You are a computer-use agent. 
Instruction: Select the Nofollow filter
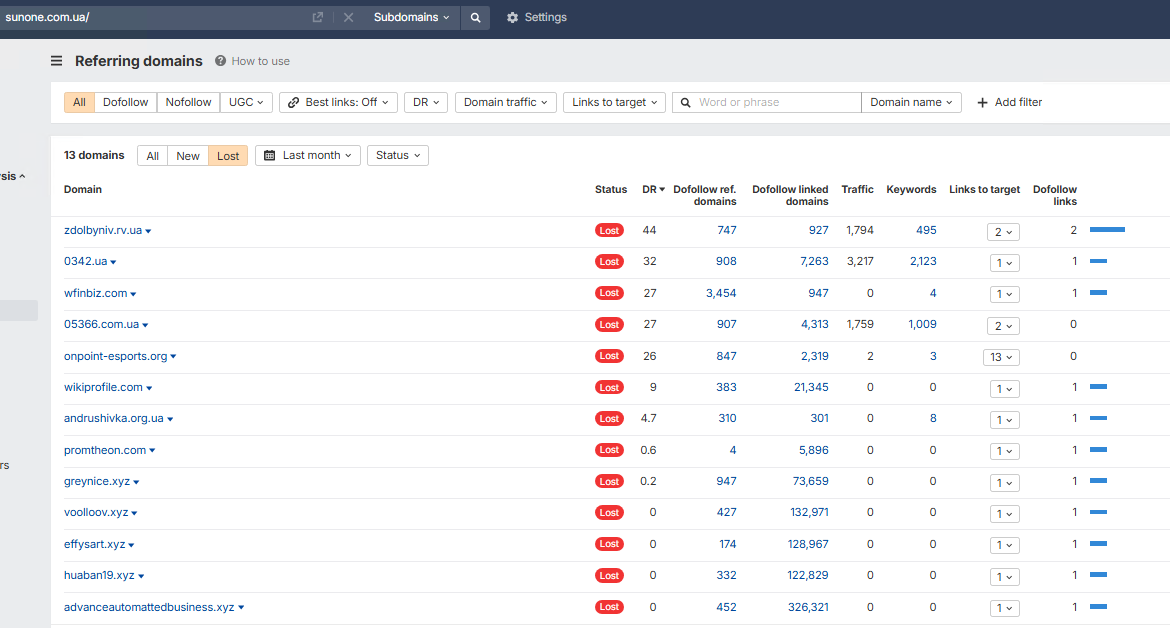pyautogui.click(x=188, y=102)
